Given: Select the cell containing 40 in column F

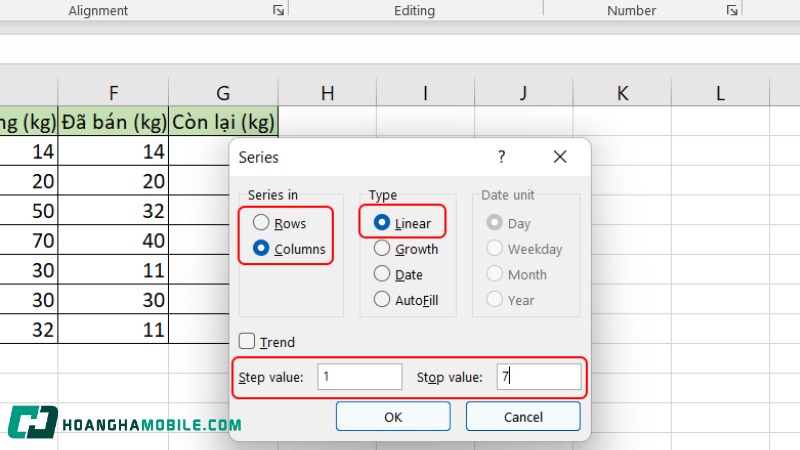Looking at the screenshot, I should pyautogui.click(x=113, y=240).
